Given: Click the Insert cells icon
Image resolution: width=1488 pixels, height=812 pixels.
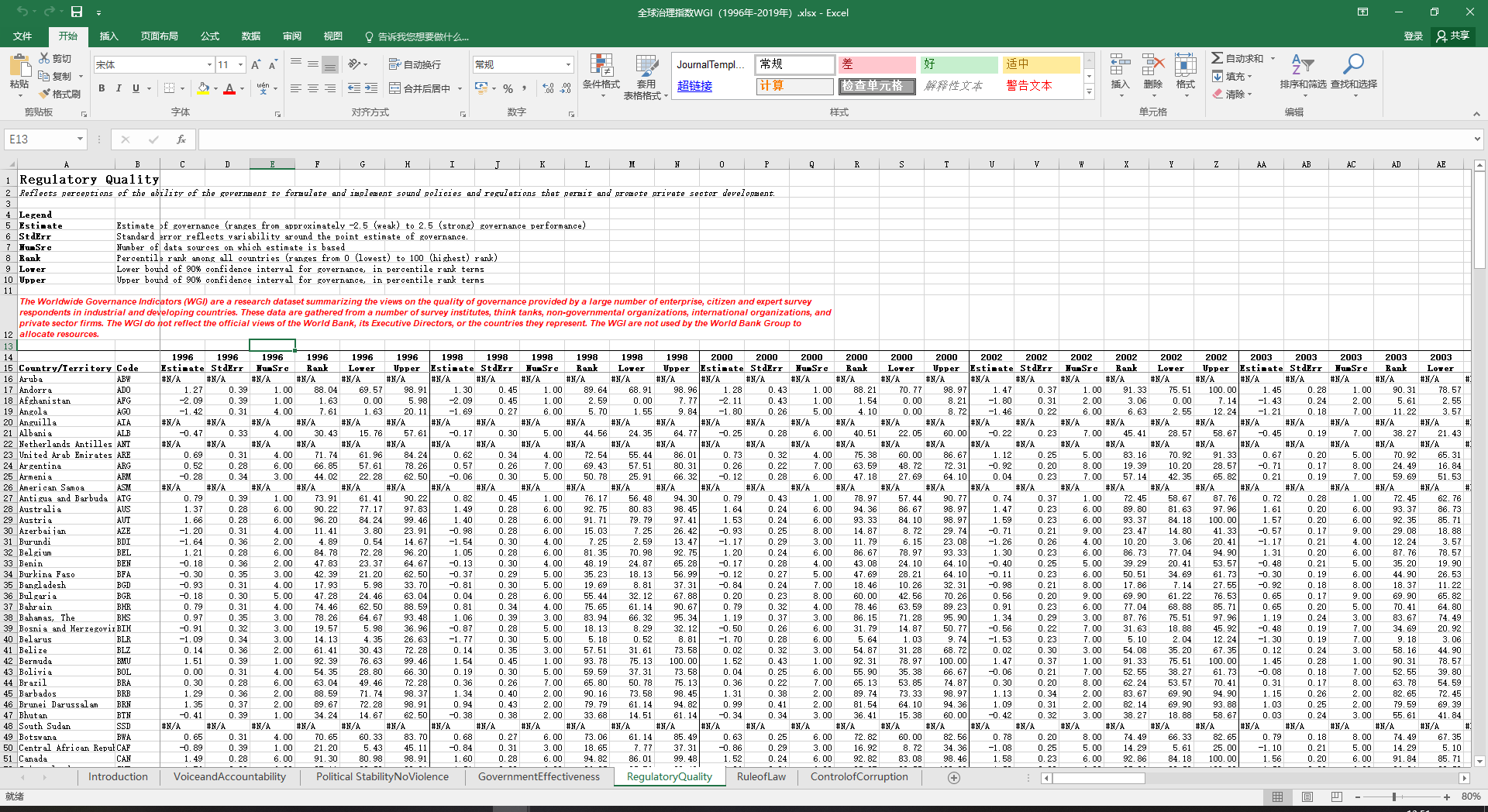Looking at the screenshot, I should click(1120, 64).
